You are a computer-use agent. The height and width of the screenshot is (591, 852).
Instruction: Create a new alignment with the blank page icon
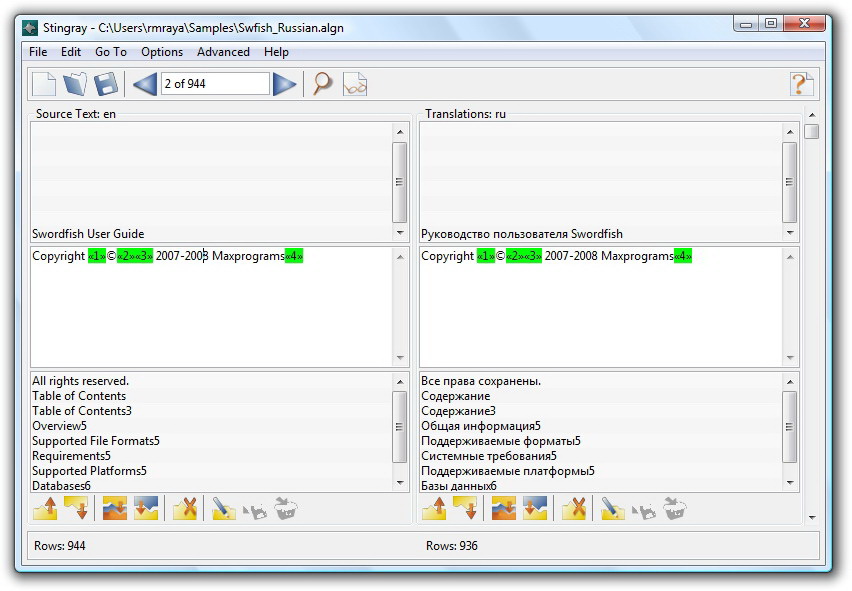tap(45, 84)
